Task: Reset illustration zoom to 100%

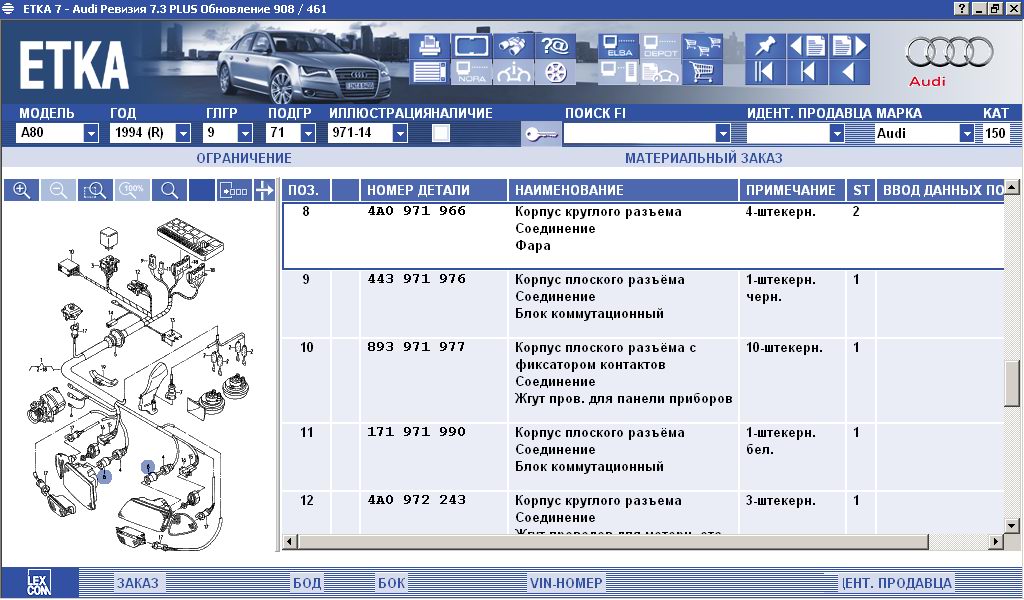Action: pyautogui.click(x=133, y=190)
